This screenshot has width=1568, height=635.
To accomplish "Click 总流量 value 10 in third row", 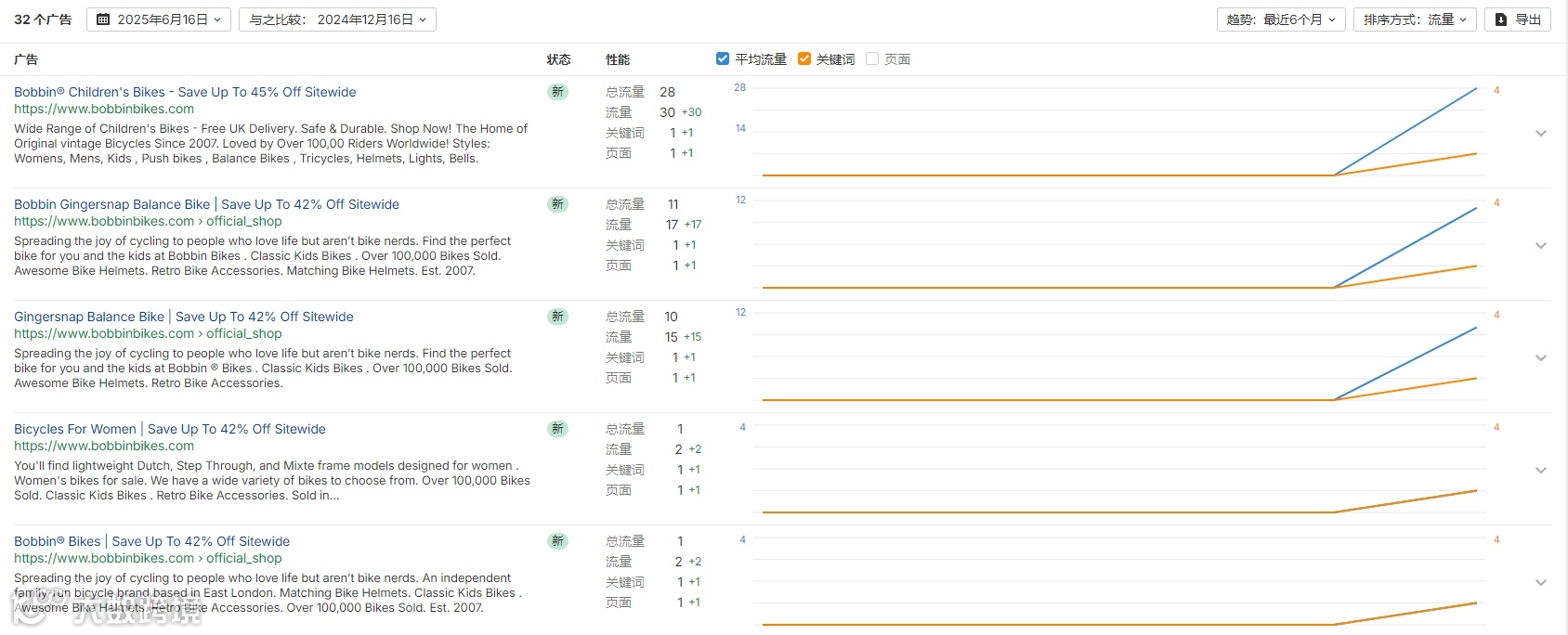I will [671, 317].
